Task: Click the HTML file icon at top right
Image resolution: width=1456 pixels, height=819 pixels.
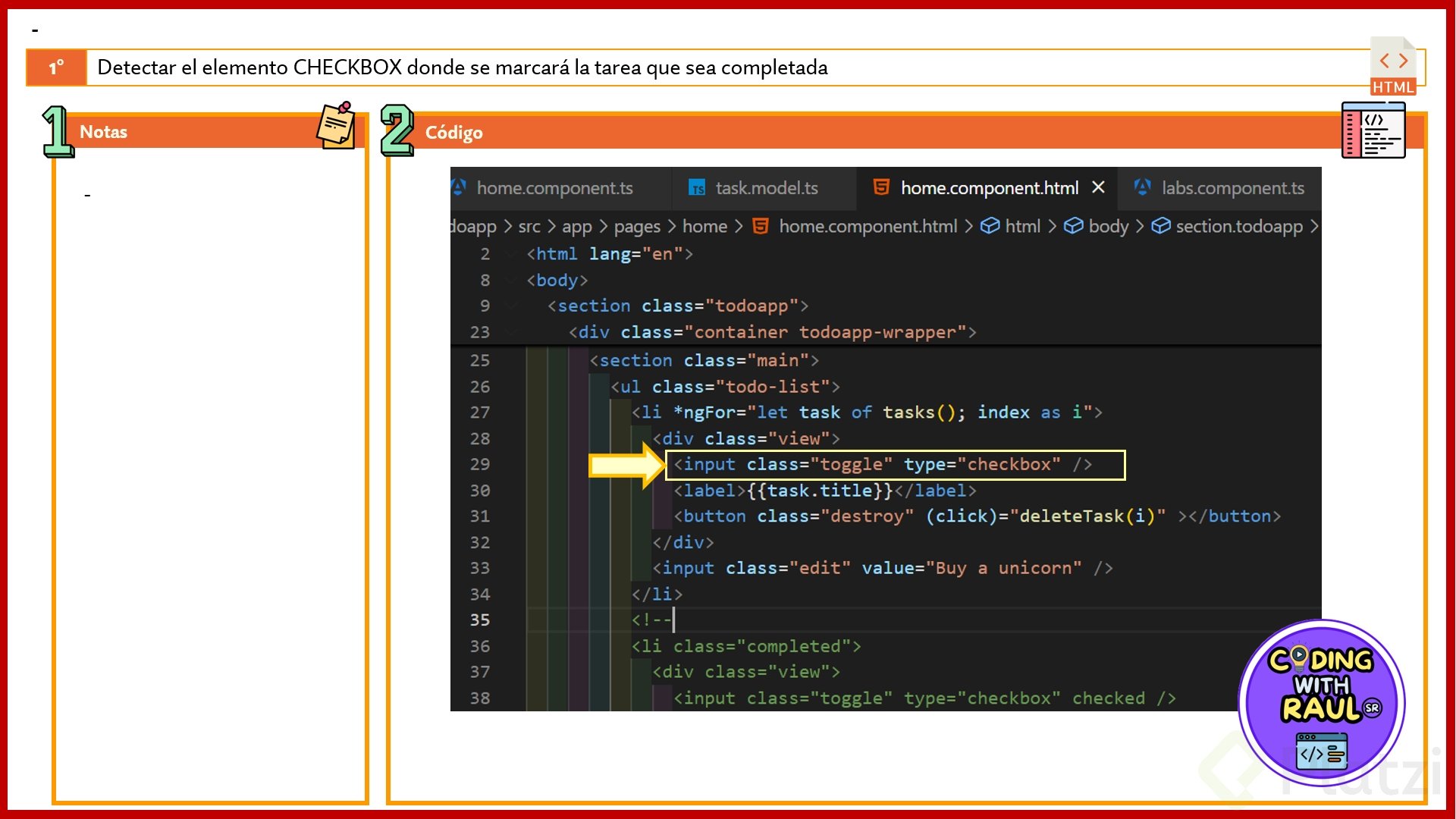Action: point(1393,66)
